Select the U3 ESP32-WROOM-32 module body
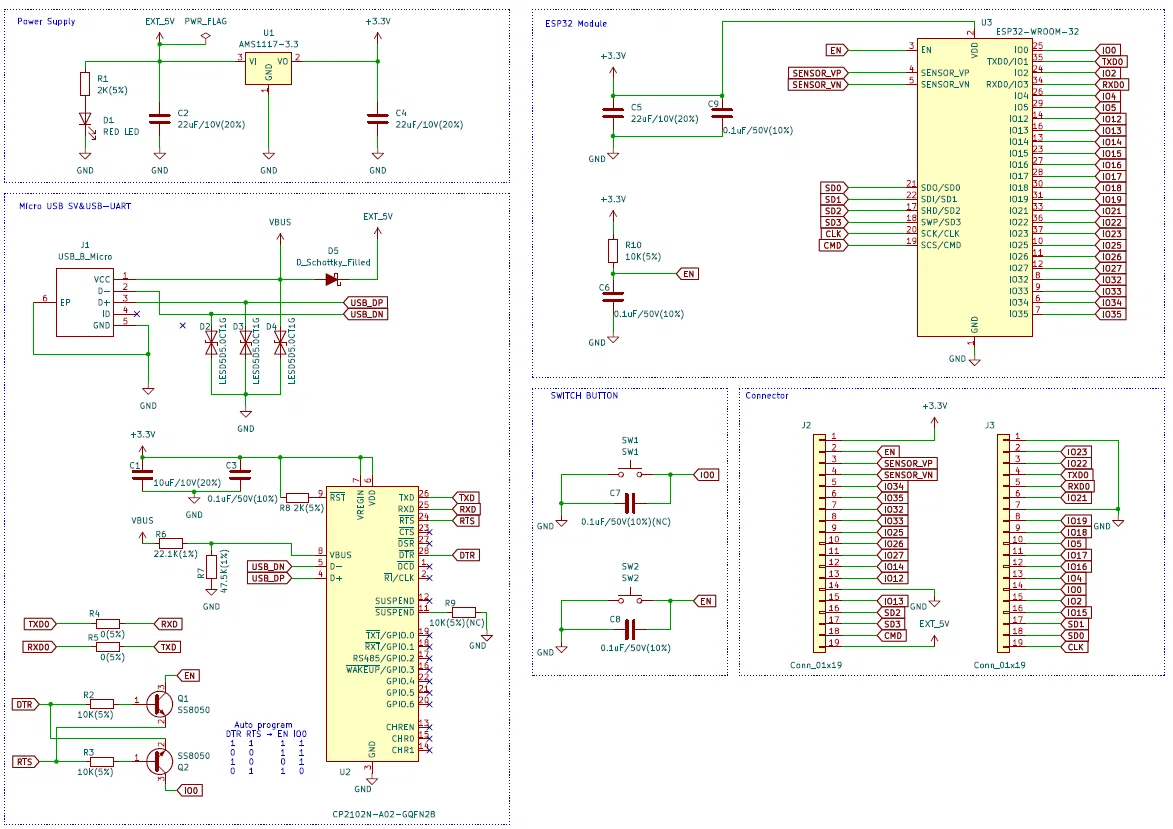 tap(974, 188)
